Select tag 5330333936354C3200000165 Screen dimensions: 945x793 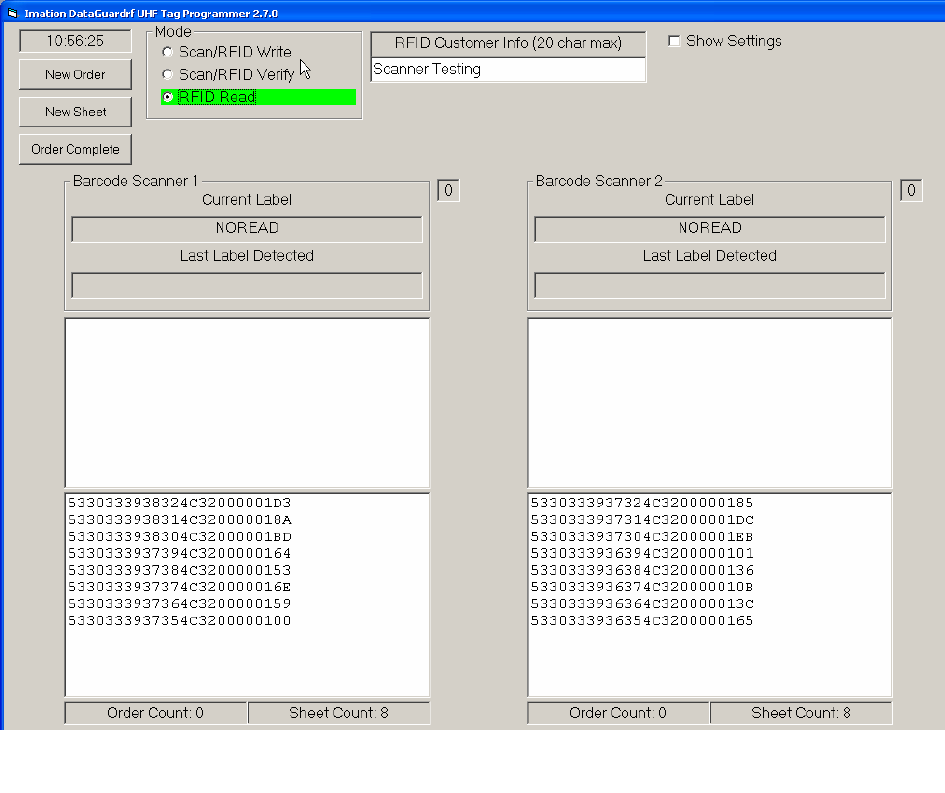tap(642, 621)
